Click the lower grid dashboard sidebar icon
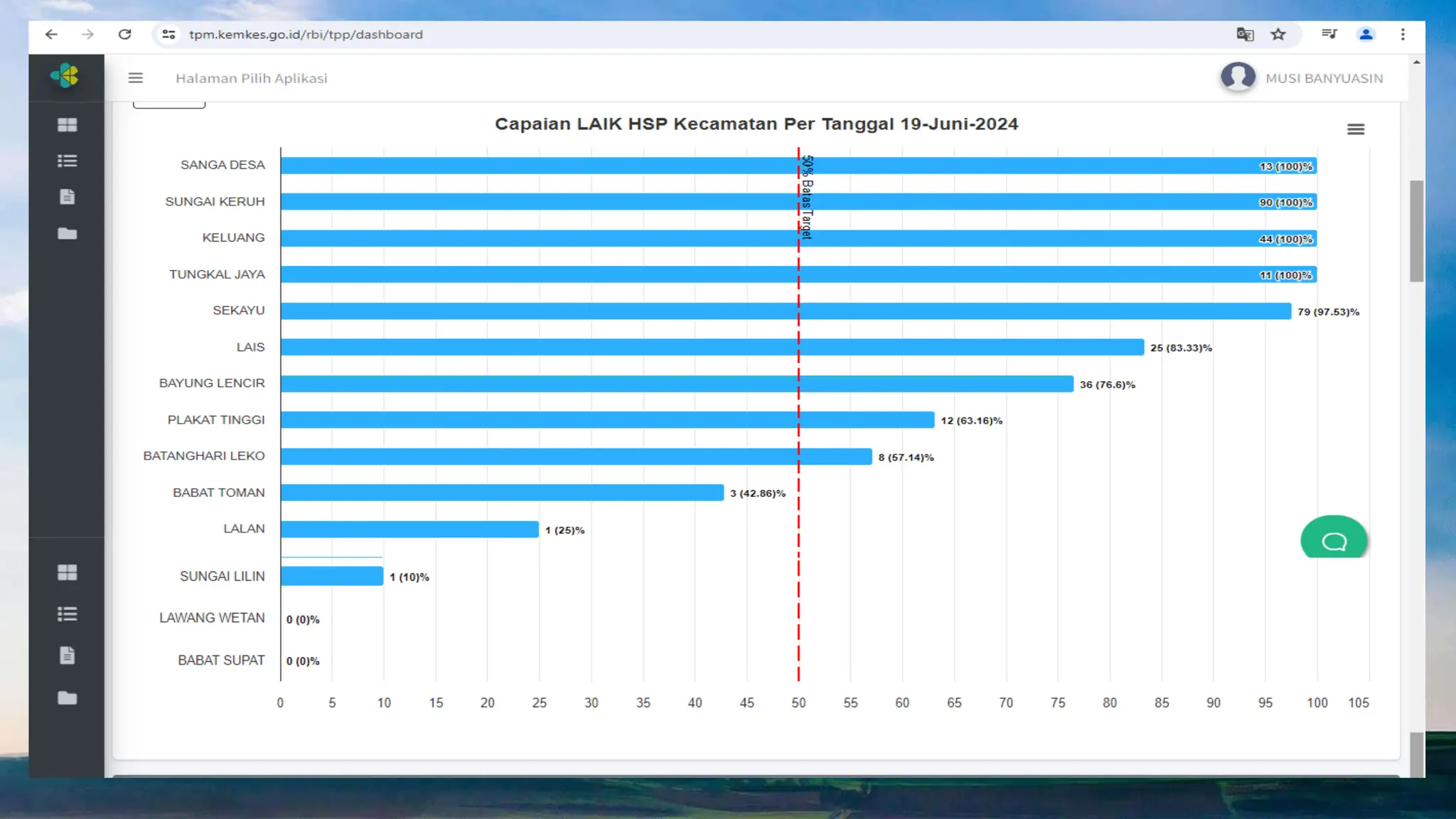 pyautogui.click(x=67, y=572)
